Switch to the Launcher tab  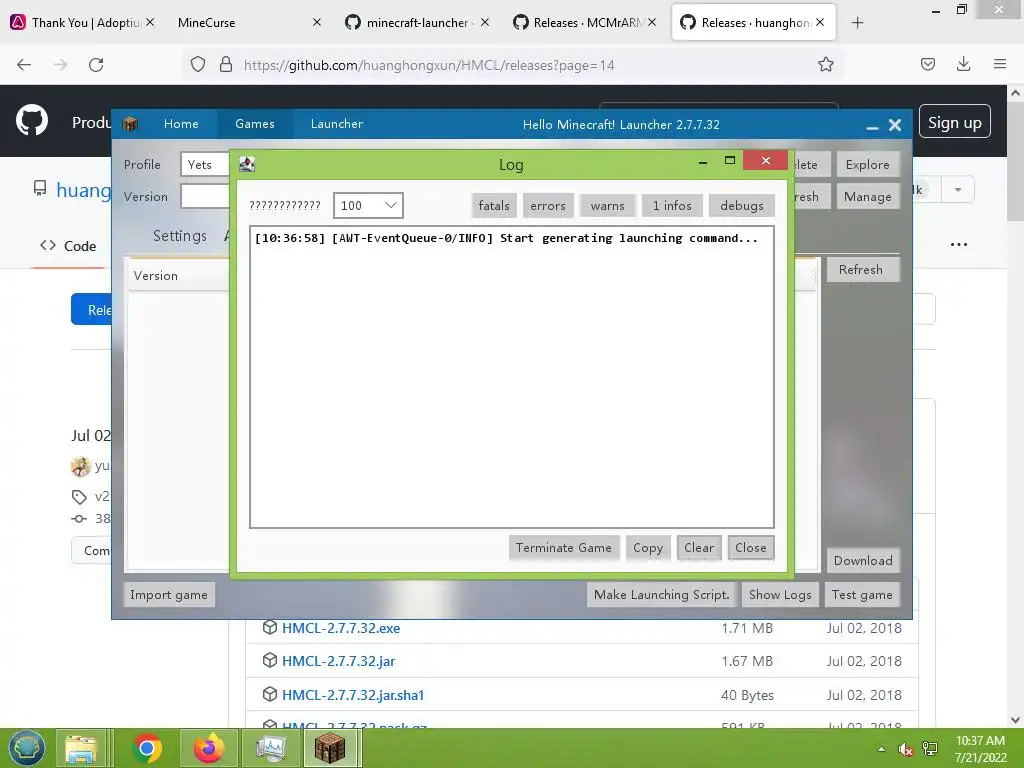point(337,124)
